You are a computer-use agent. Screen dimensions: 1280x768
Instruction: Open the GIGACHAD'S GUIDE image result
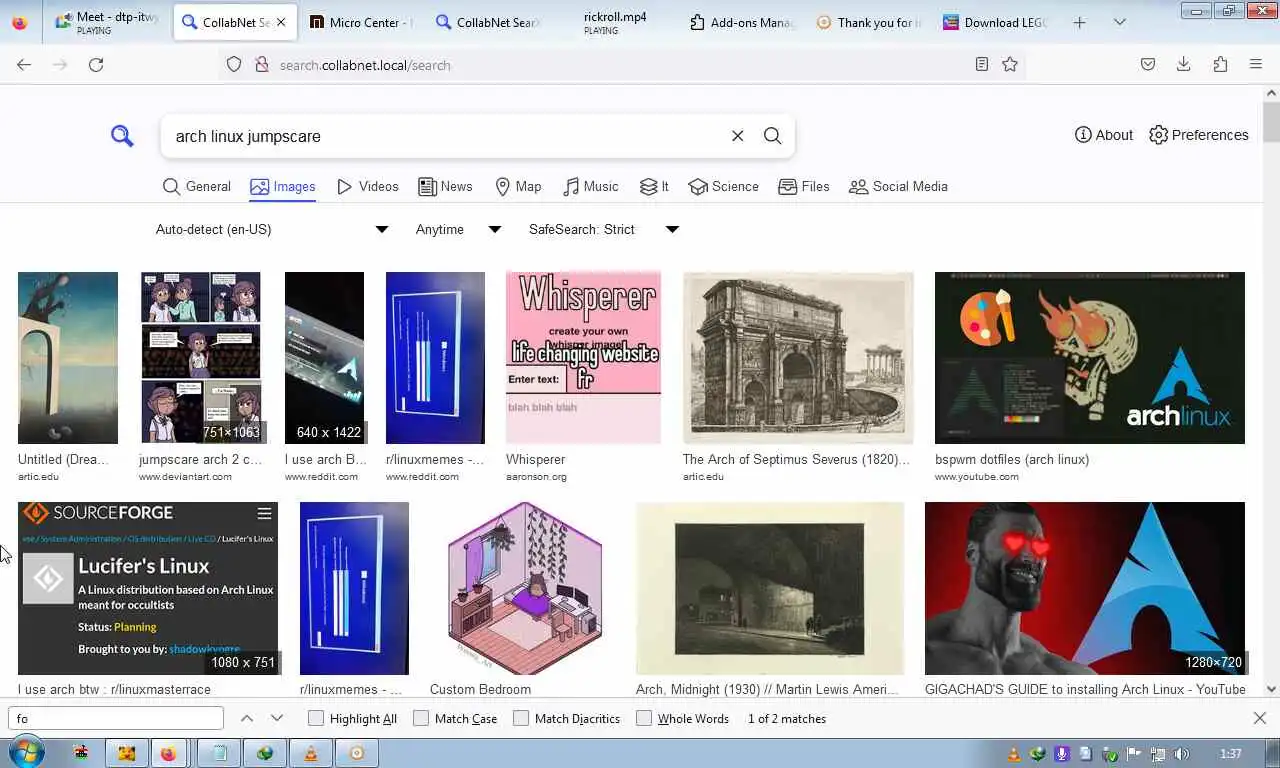point(1085,588)
